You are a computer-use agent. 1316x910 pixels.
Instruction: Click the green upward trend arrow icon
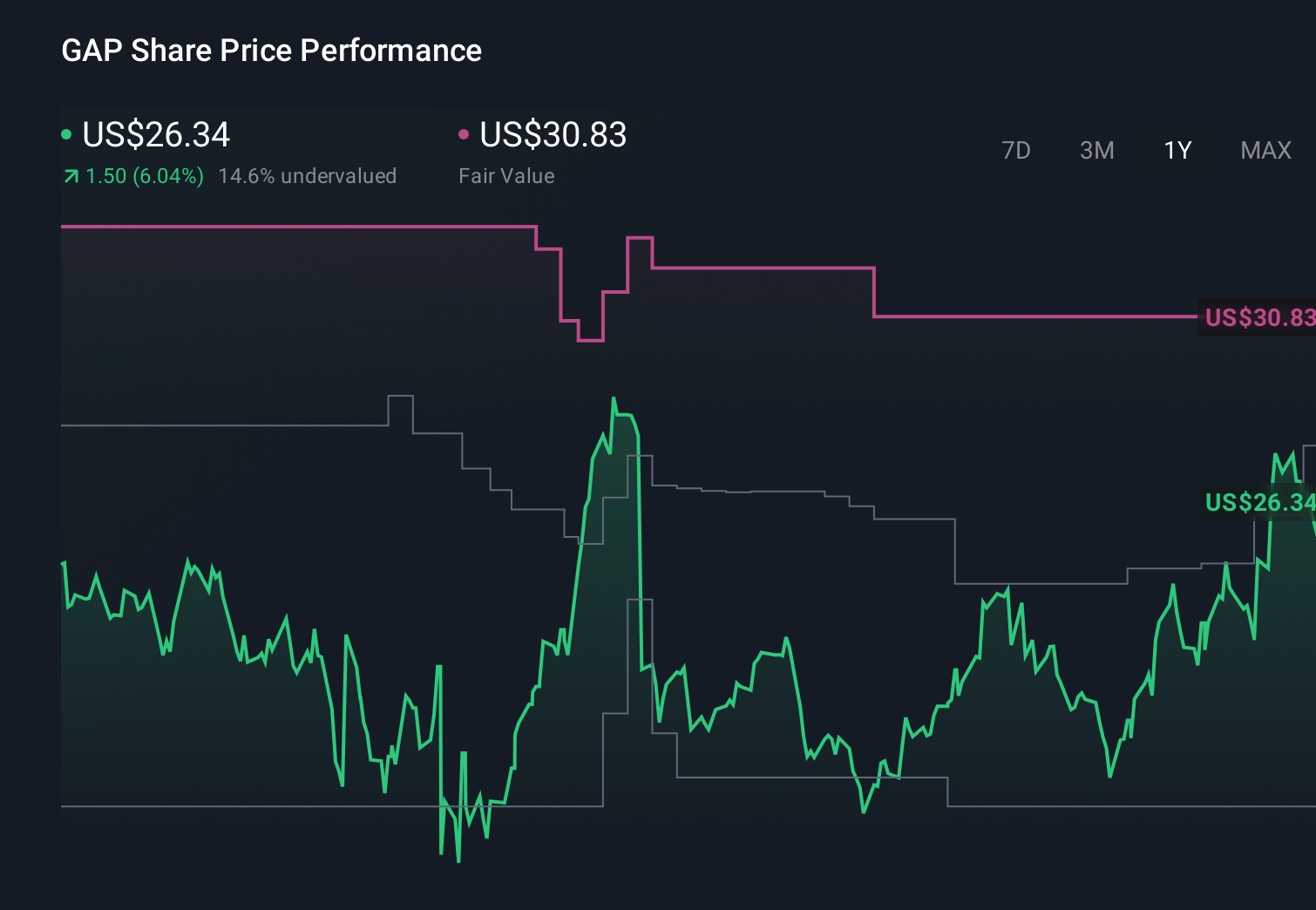pyautogui.click(x=70, y=175)
